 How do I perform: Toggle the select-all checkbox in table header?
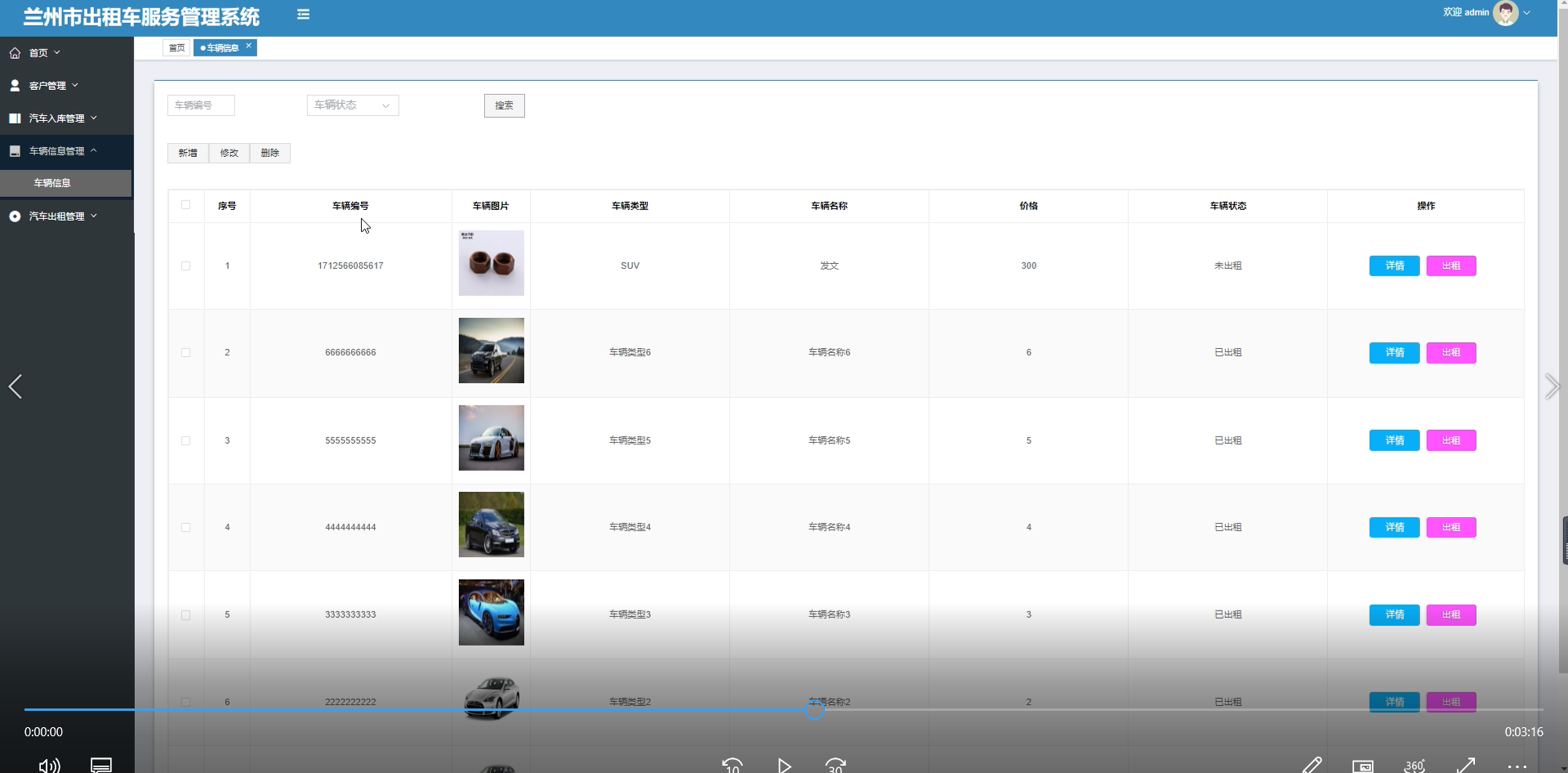point(186,205)
